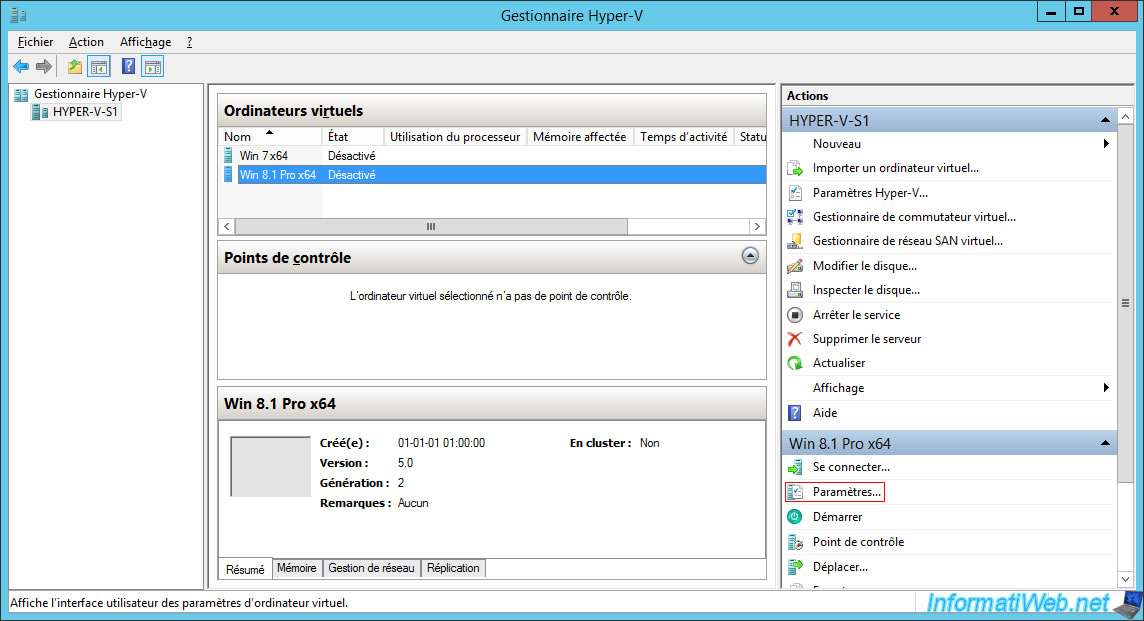
Task: Click the blue help toolbar icon
Action: 128,67
